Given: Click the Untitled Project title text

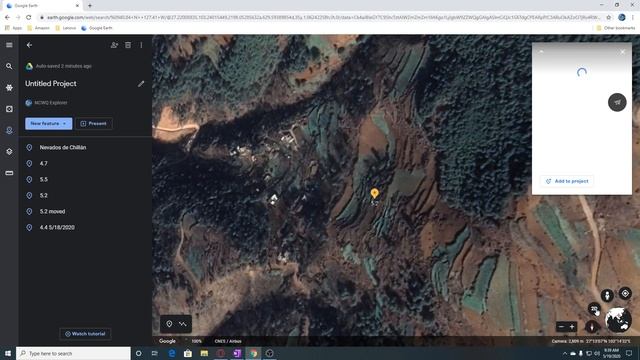Looking at the screenshot, I should pyautogui.click(x=51, y=84).
